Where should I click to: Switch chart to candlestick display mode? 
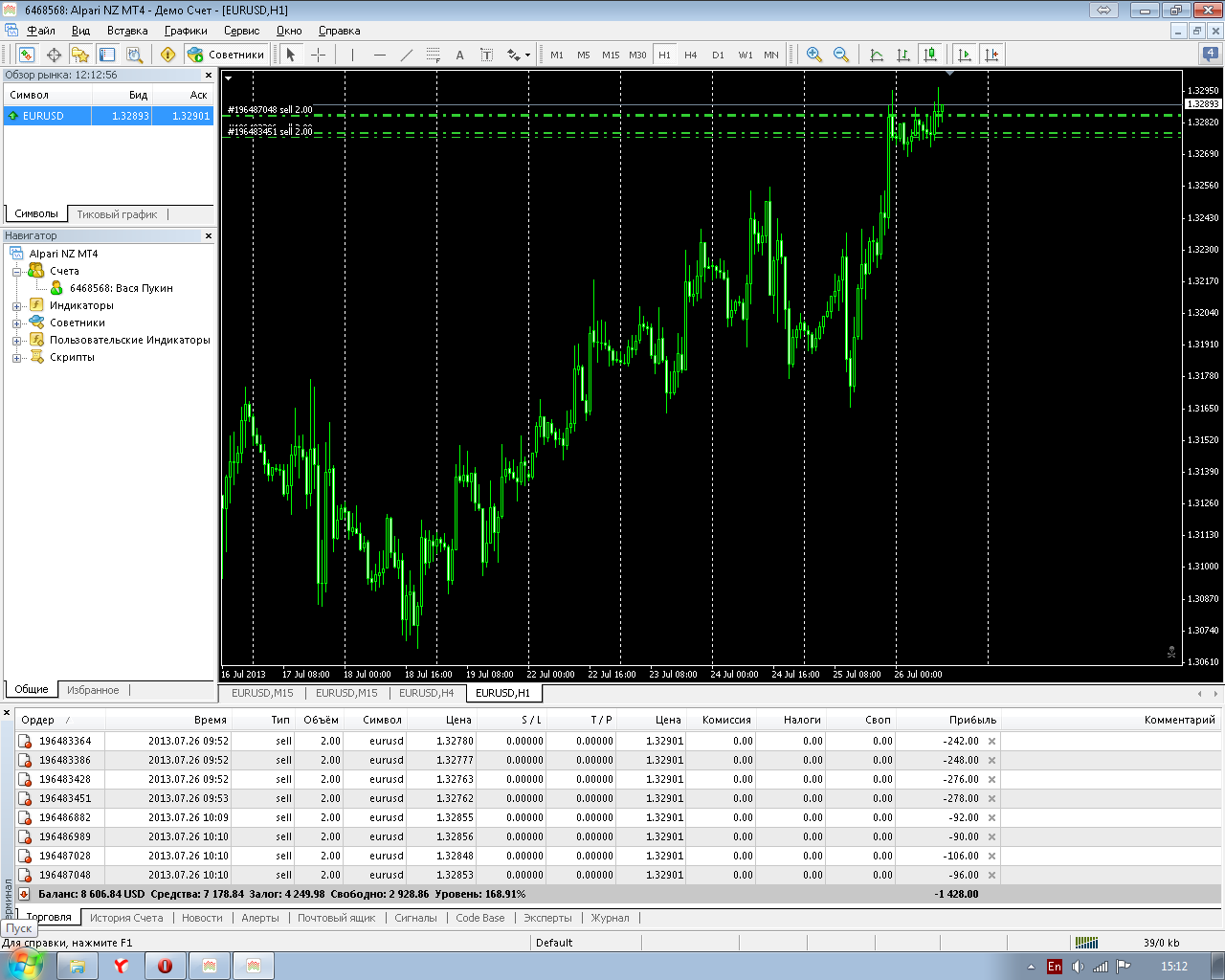pyautogui.click(x=929, y=55)
